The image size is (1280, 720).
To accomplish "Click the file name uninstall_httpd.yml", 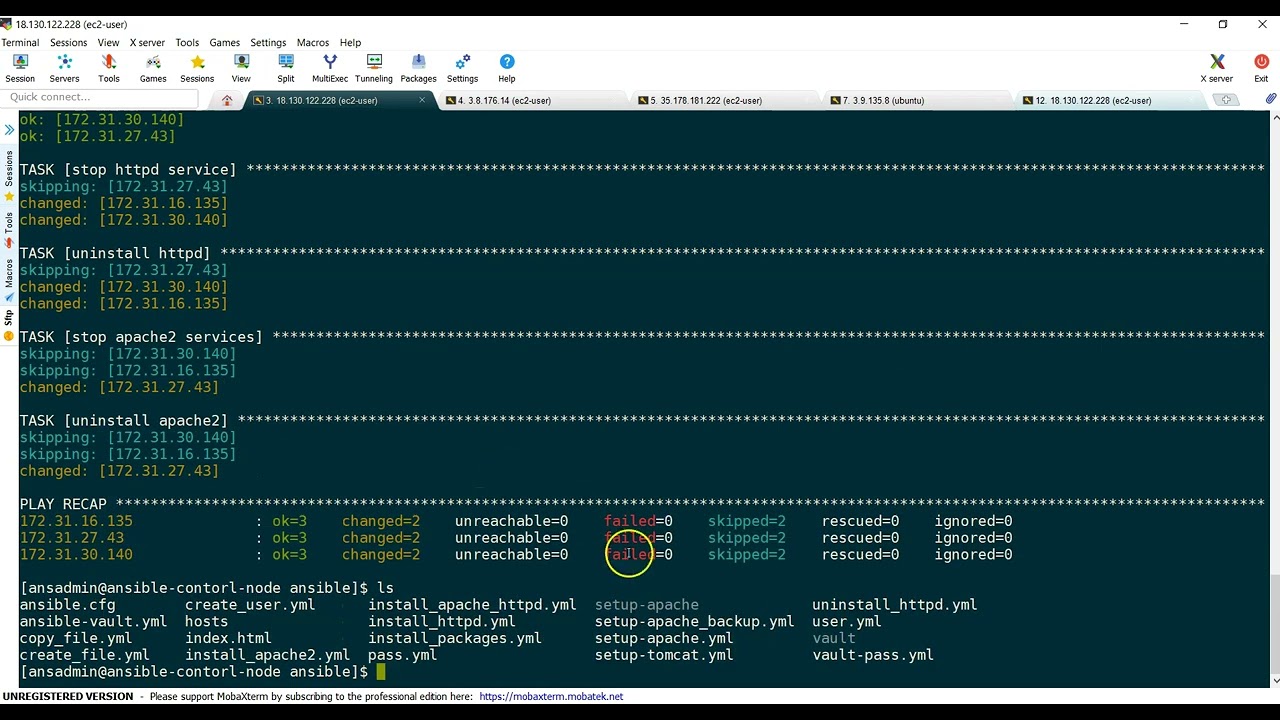I will coord(895,605).
